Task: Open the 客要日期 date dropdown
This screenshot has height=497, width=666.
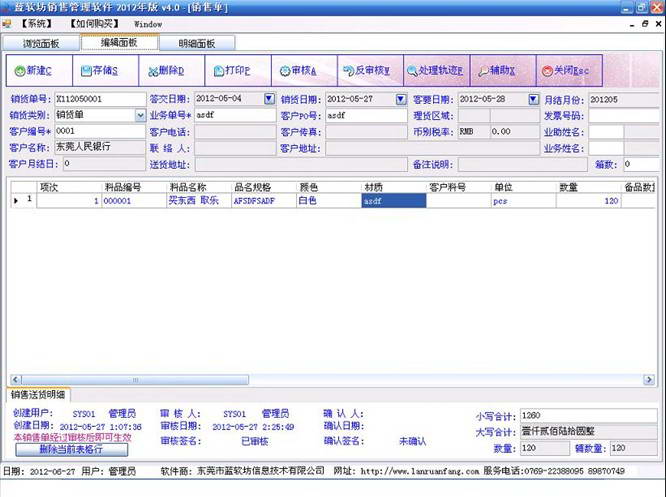Action: click(533, 99)
